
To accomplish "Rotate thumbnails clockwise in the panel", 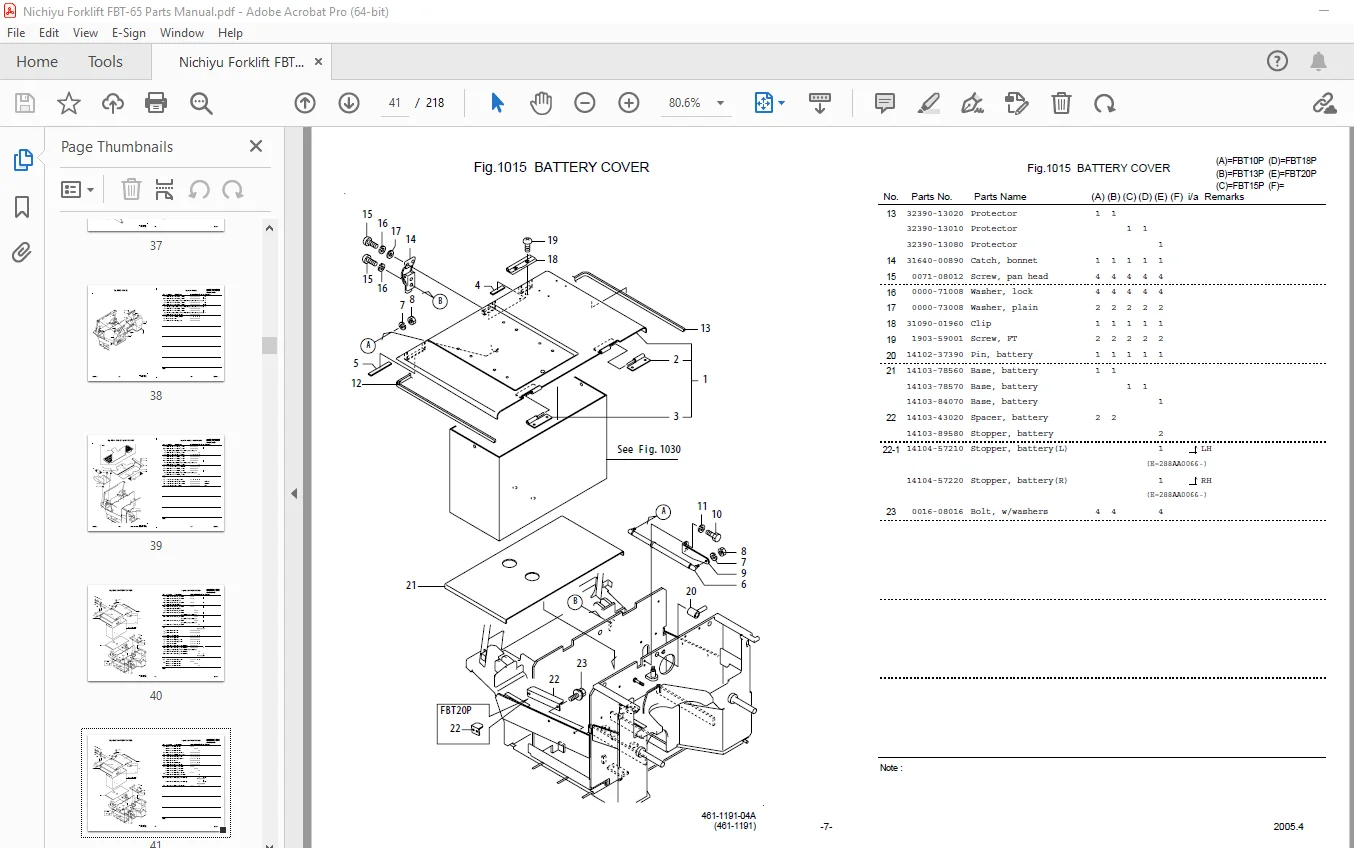I will click(233, 189).
